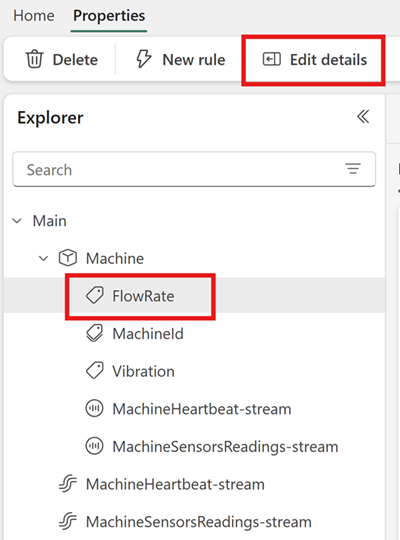The image size is (400, 540).
Task: Select MachineSensorsReadings-stream under Machine
Action: [x=225, y=447]
